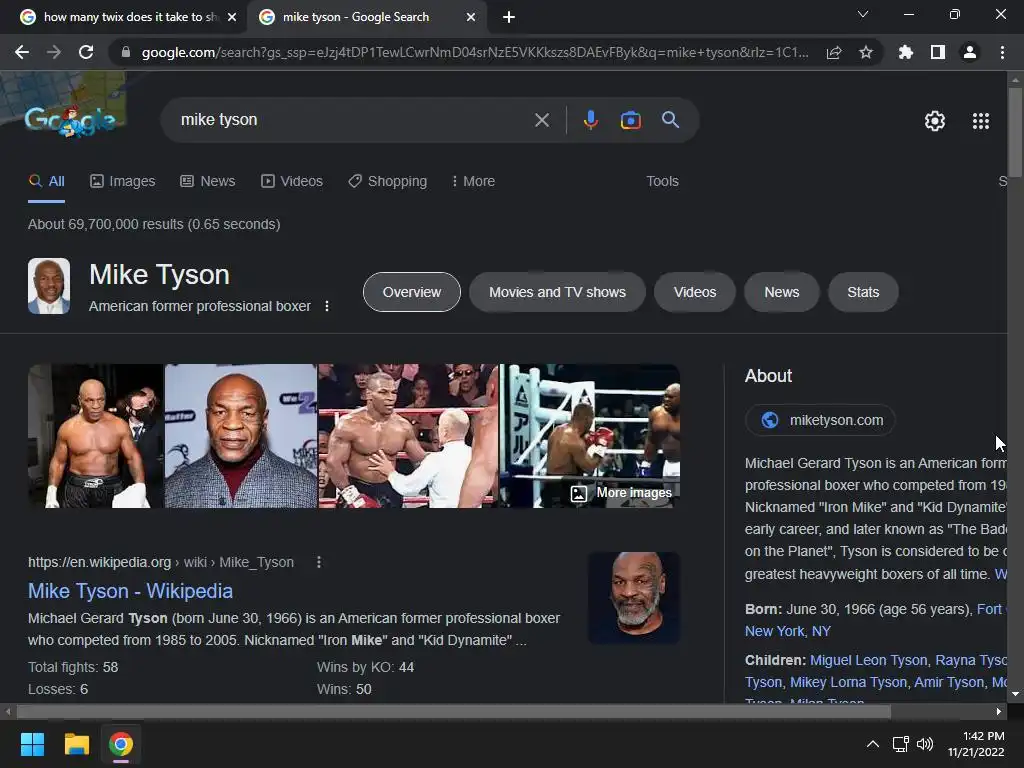Open search Tools
Viewport: 1024px width, 768px height.
coord(662,182)
